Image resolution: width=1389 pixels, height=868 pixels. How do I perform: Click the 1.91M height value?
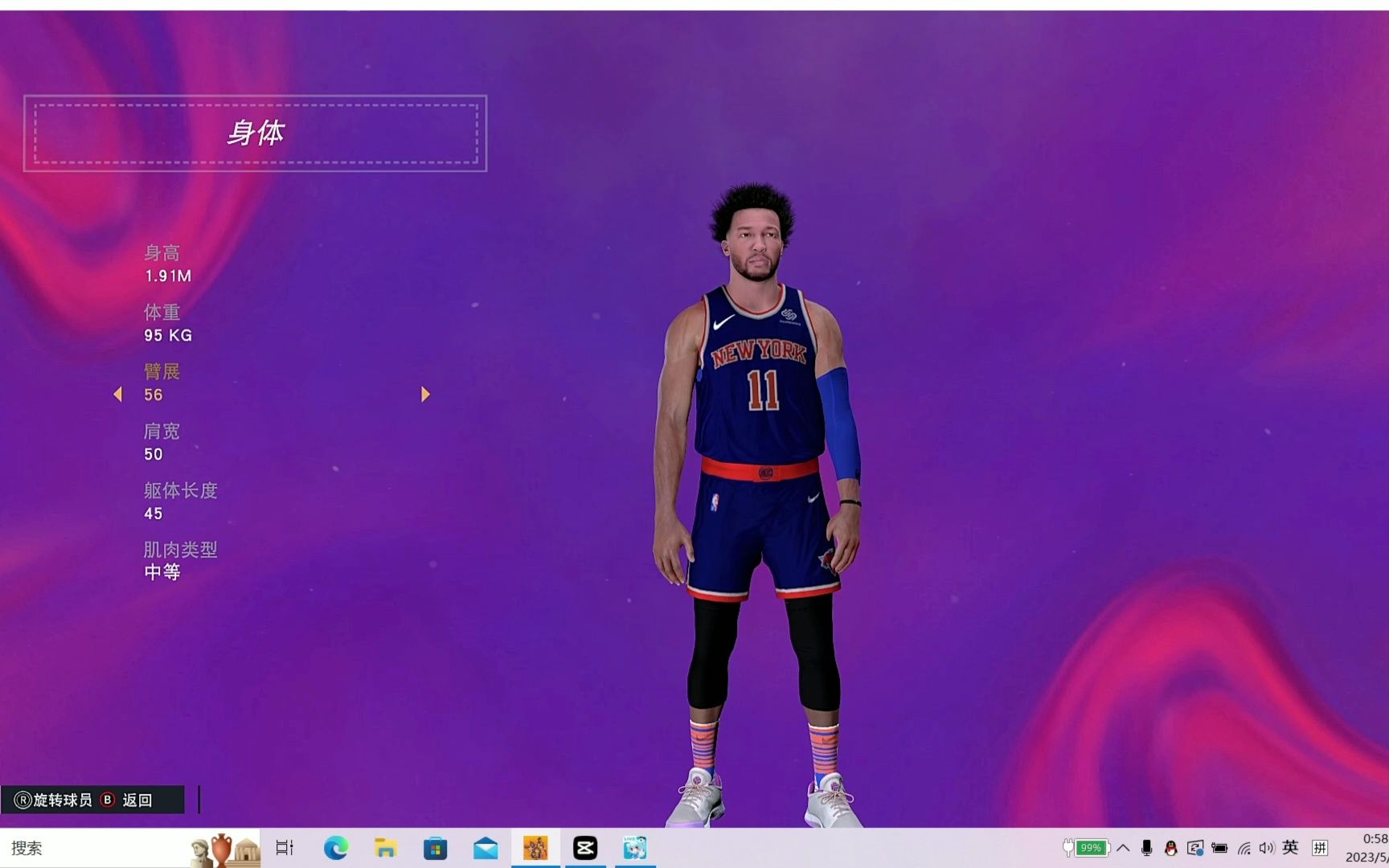168,276
